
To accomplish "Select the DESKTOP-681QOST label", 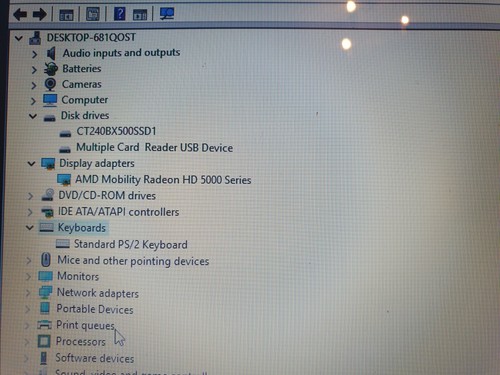I will pos(91,37).
